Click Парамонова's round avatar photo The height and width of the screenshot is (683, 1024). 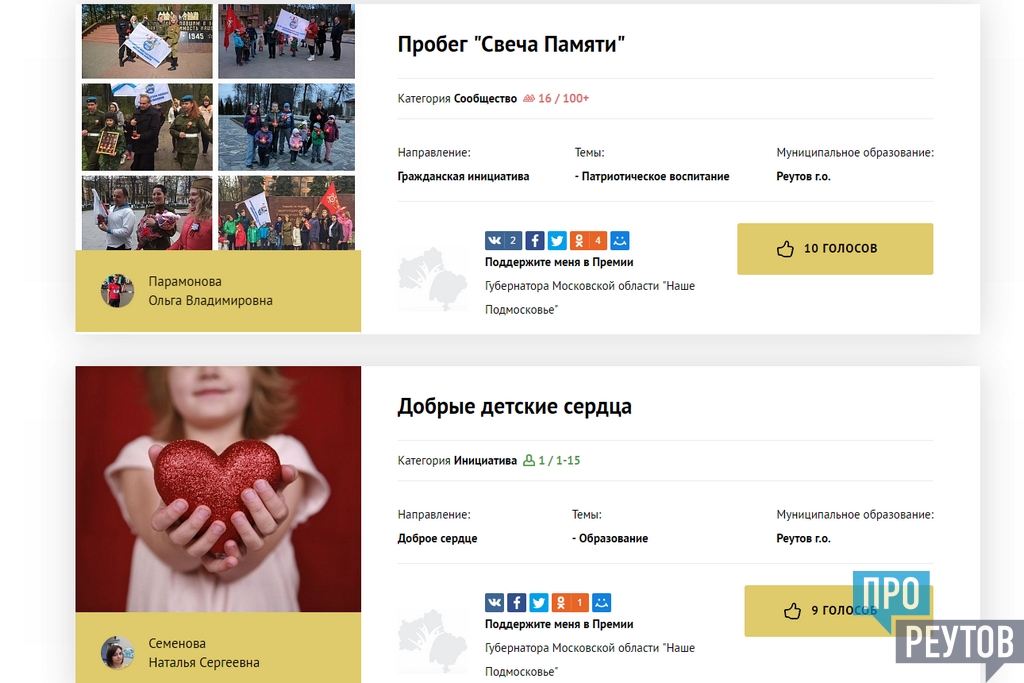click(x=118, y=291)
